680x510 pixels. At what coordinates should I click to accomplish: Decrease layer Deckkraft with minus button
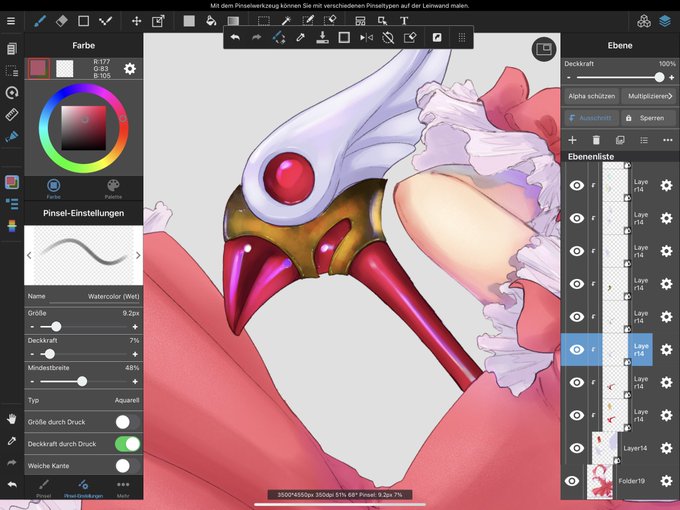(569, 77)
